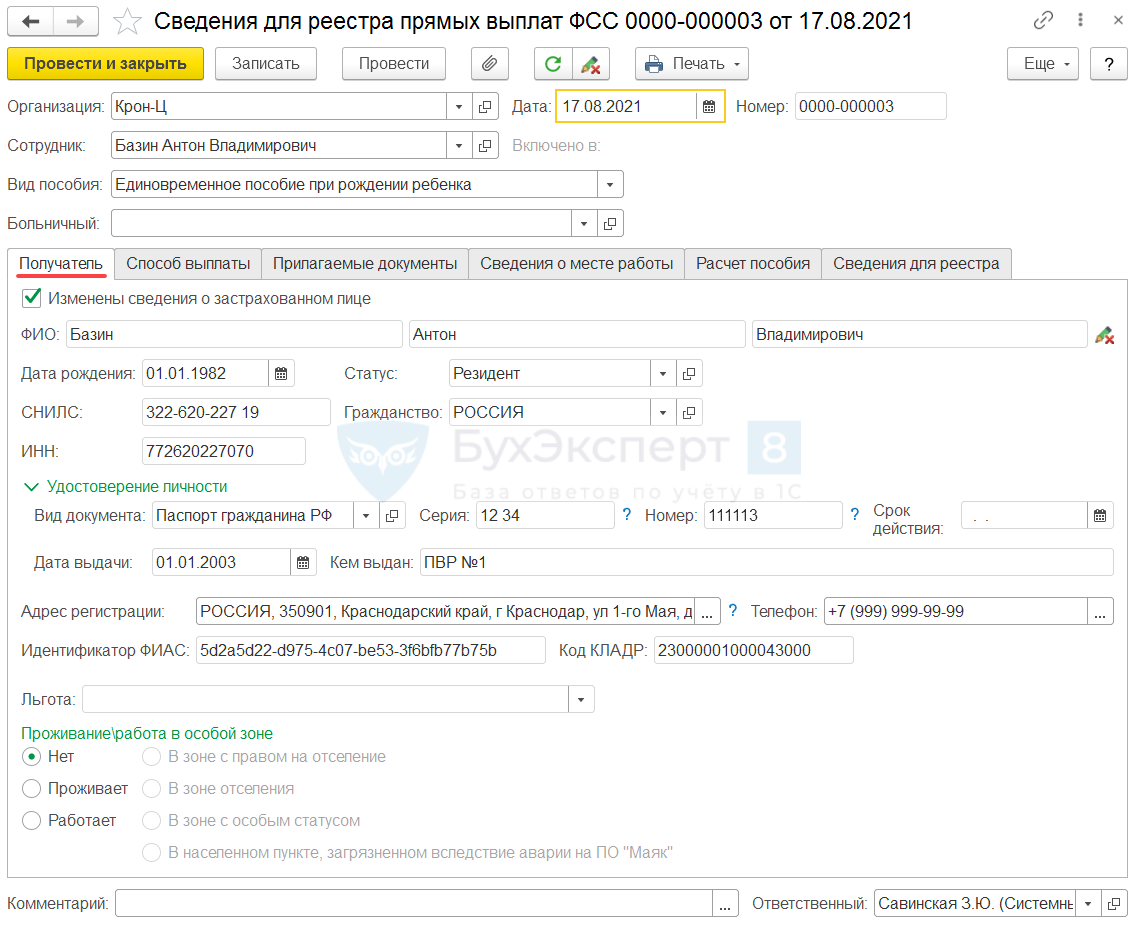Switch to the Расчет пособия tab
1139x925 pixels.
click(x=753, y=264)
